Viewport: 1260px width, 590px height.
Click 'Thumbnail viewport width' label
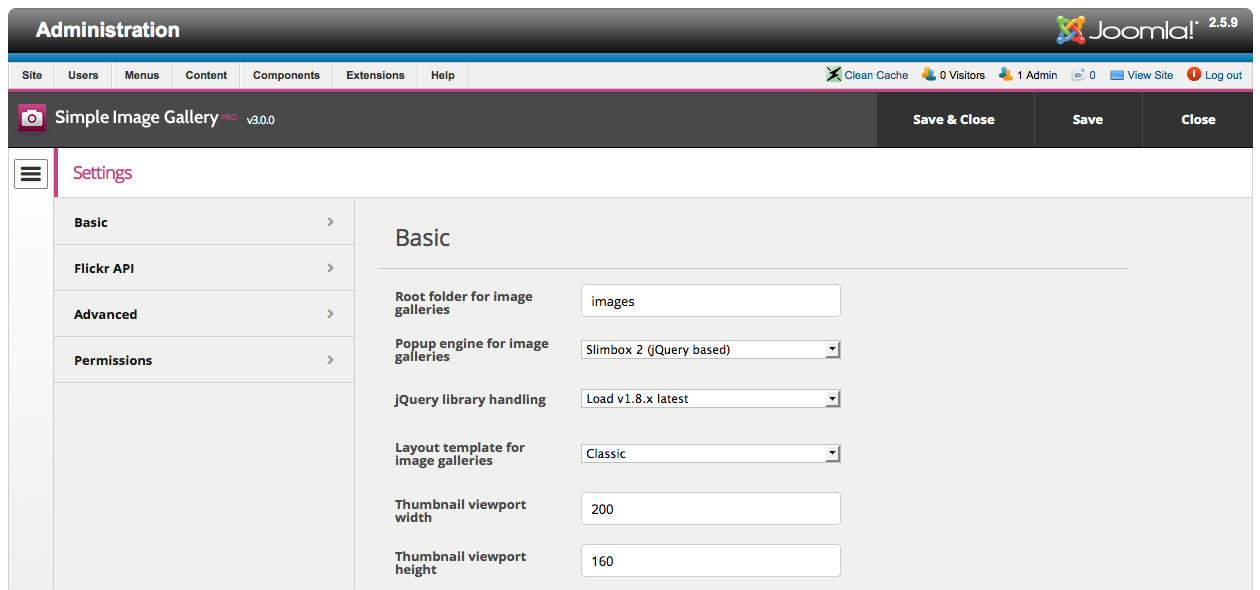pos(460,511)
